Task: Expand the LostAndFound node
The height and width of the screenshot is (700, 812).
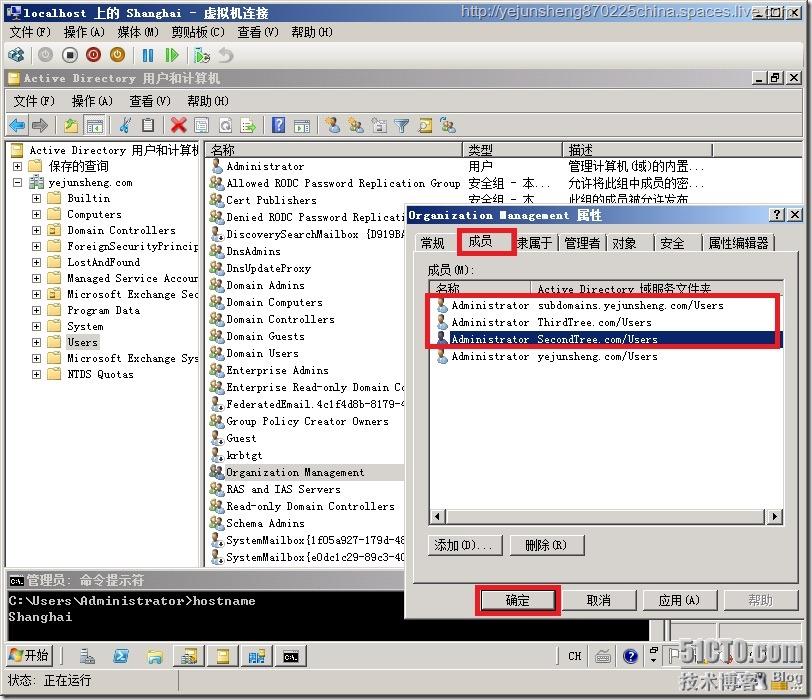Action: pos(36,262)
